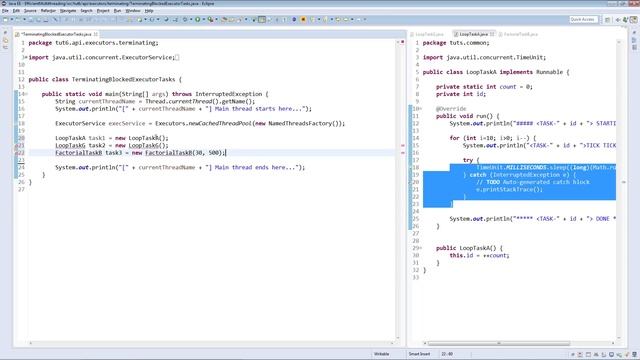Click the New Java Package icon
The width and height of the screenshot is (640, 360).
[224, 19]
